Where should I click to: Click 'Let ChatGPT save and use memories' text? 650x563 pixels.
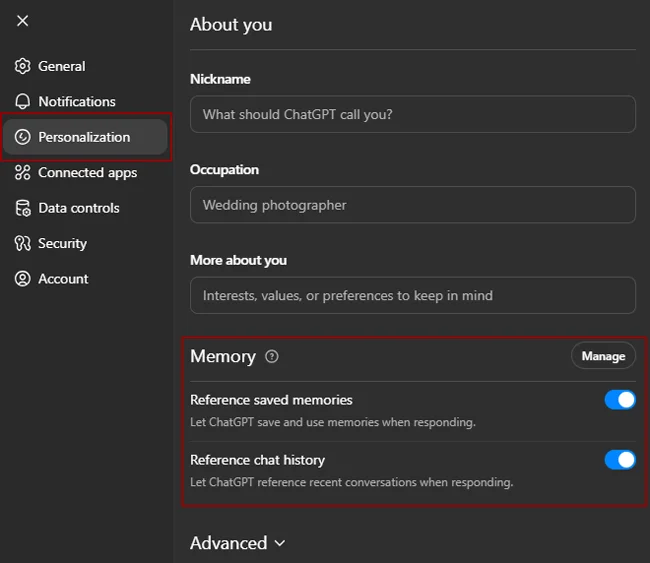coord(333,422)
